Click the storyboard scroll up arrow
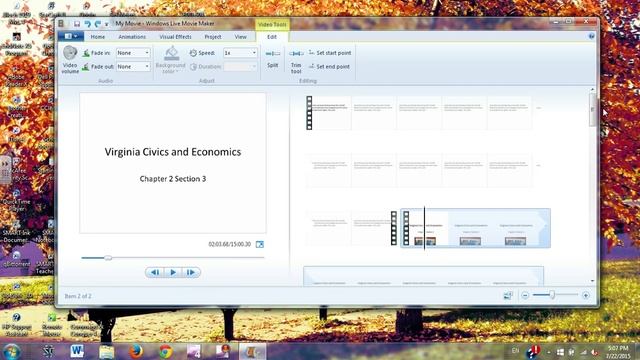 (x=592, y=89)
